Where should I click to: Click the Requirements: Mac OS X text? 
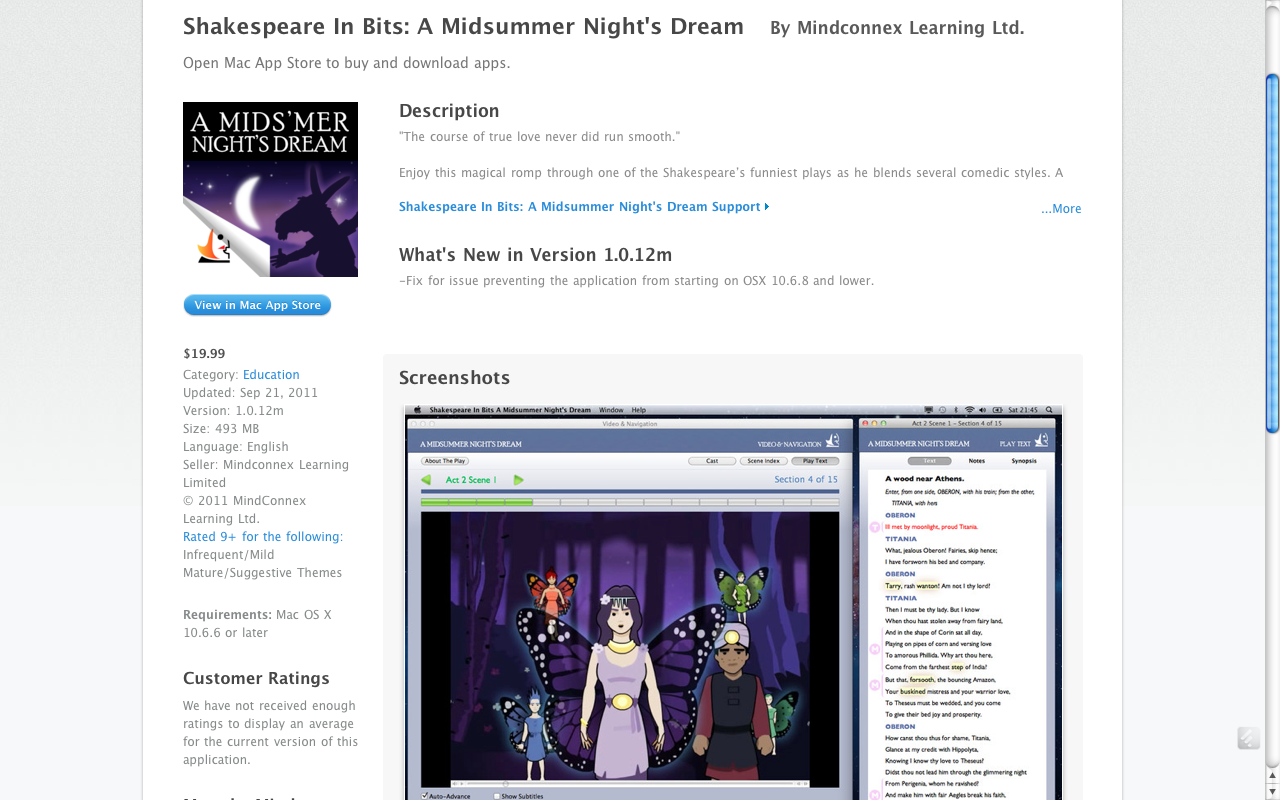tap(257, 624)
